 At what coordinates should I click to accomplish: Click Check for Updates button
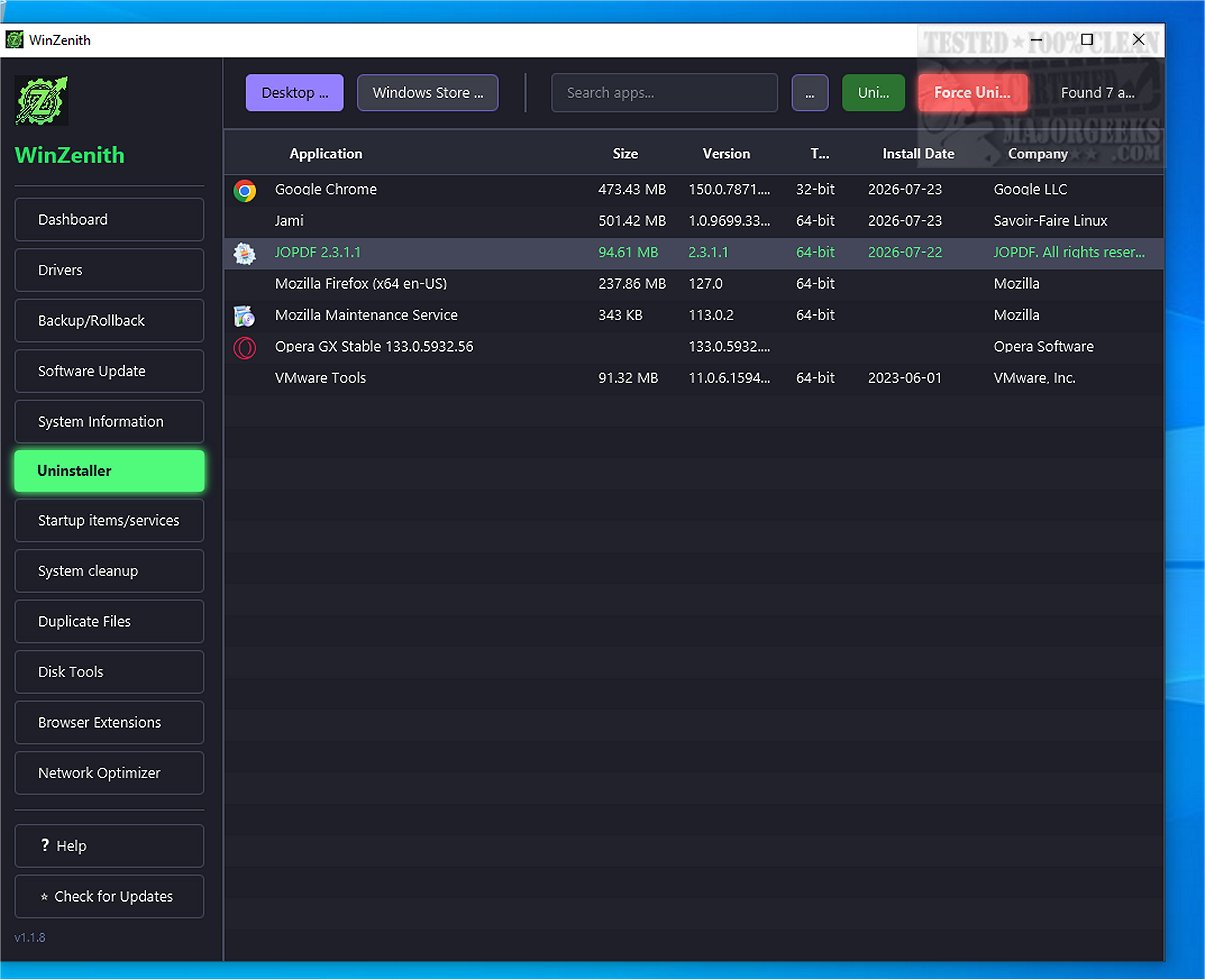tap(109, 897)
